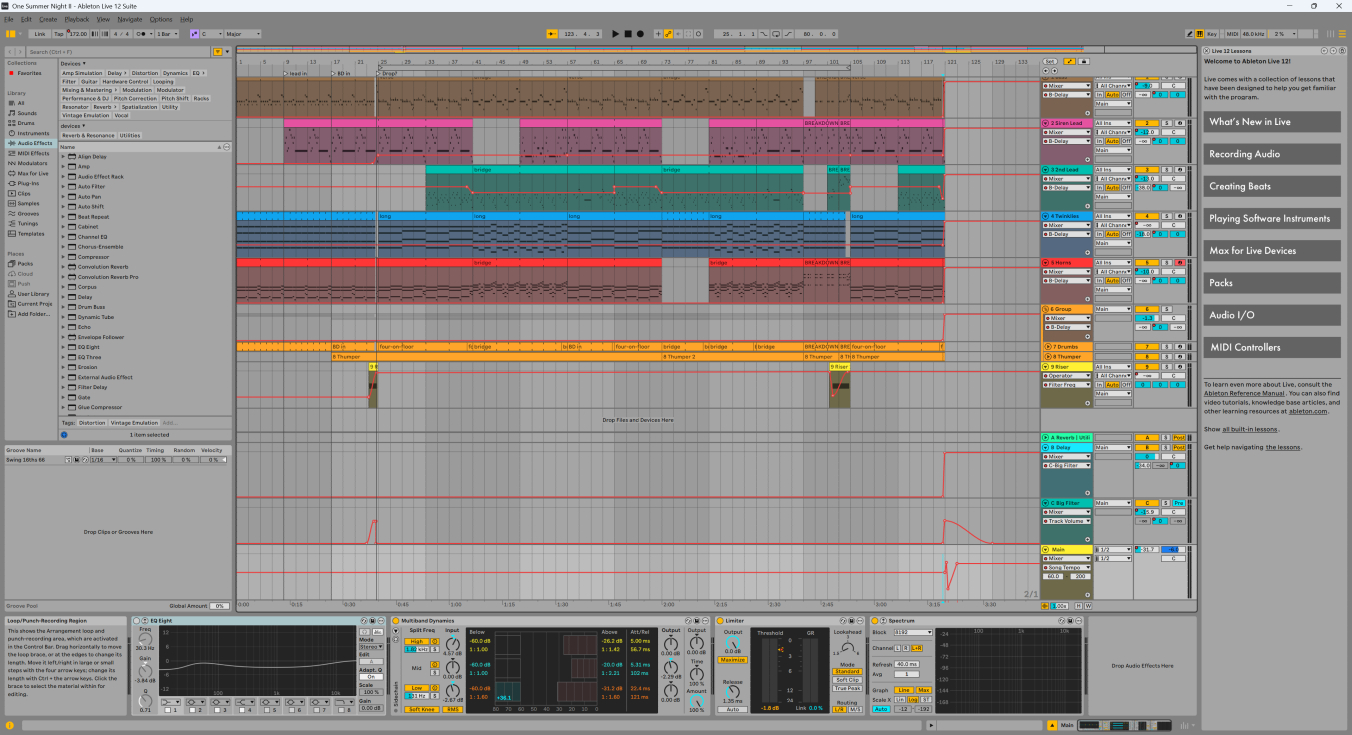Expand the Auto Filter device entry
This screenshot has height=735, width=1352.
click(x=63, y=187)
